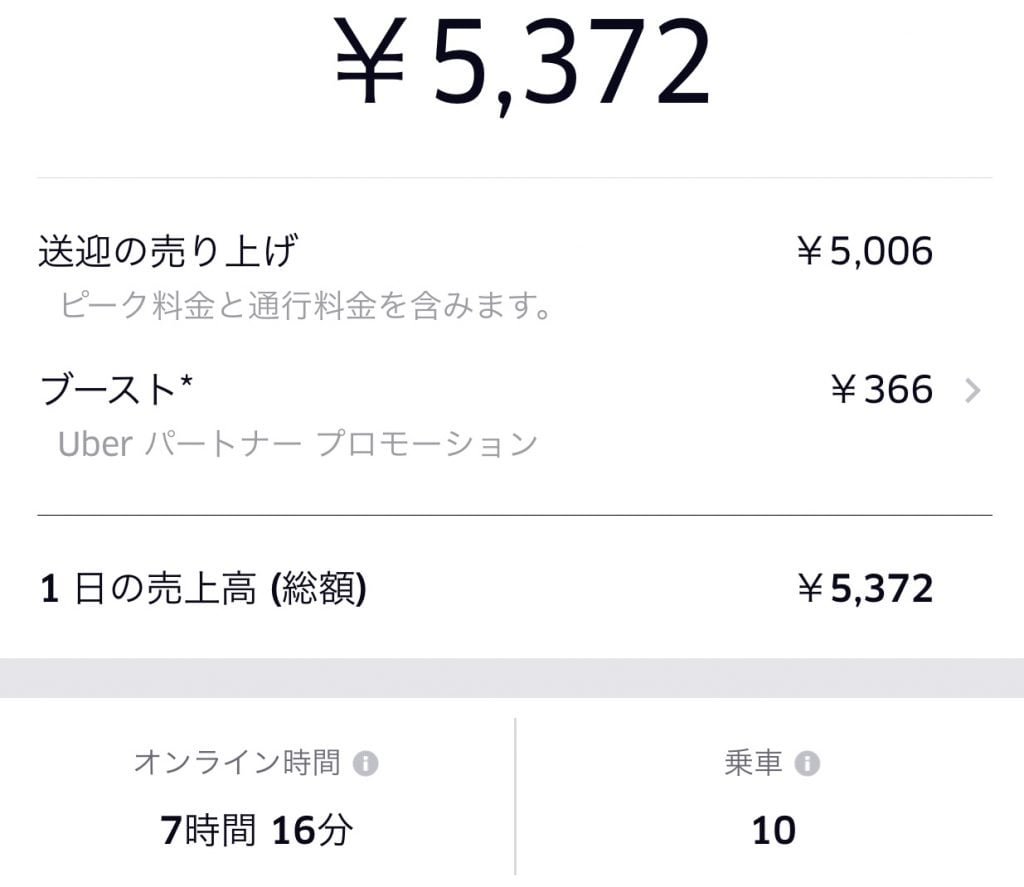
Task: Click the vertical divider between online time and rides
Action: pyautogui.click(x=516, y=800)
